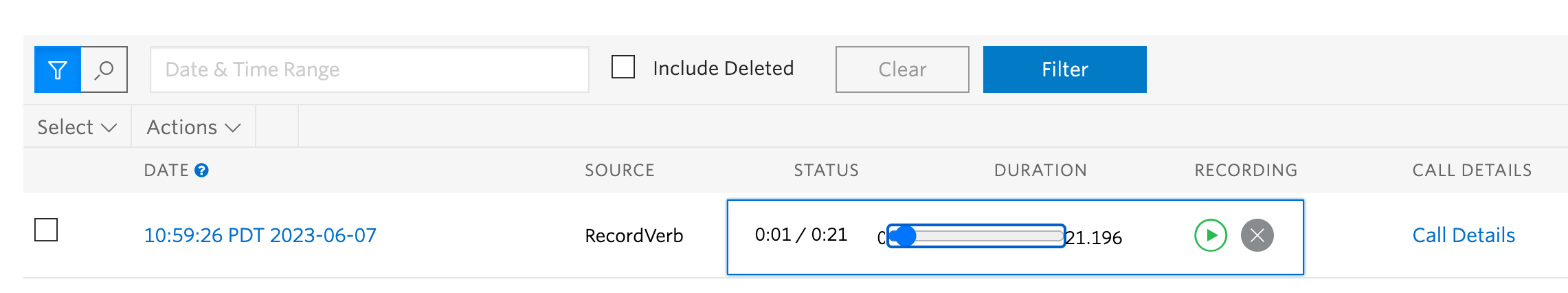The width and height of the screenshot is (1568, 293).
Task: Click the Actions dropdown chevron arrow
Action: (x=233, y=129)
